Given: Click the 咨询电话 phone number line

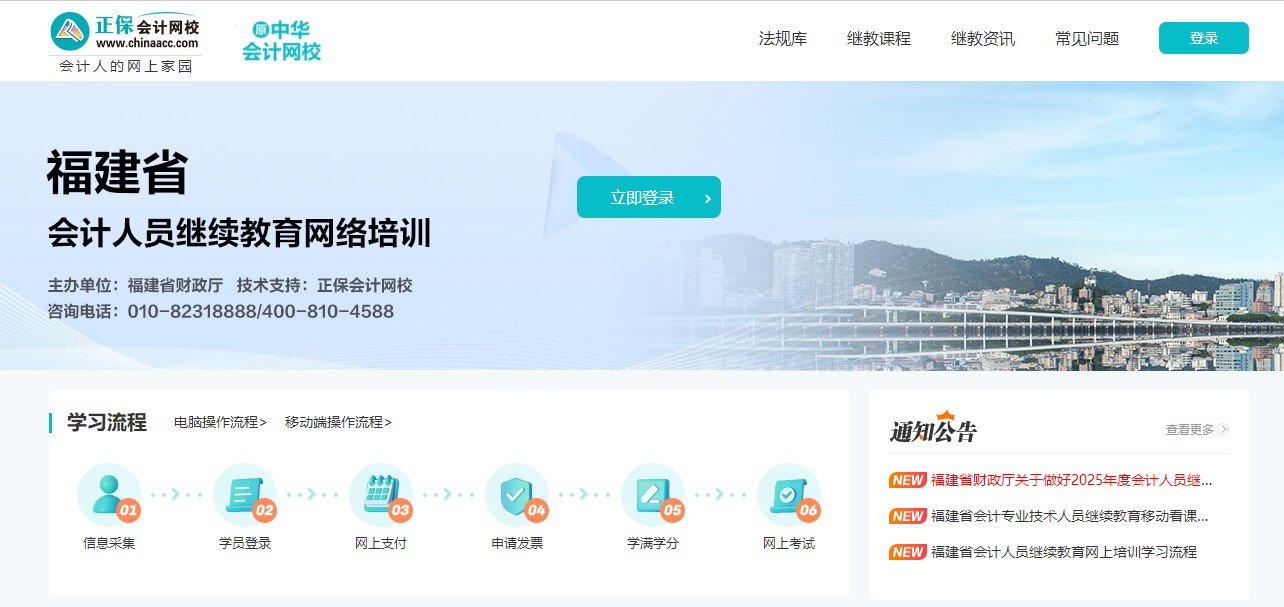Looking at the screenshot, I should tap(220, 311).
